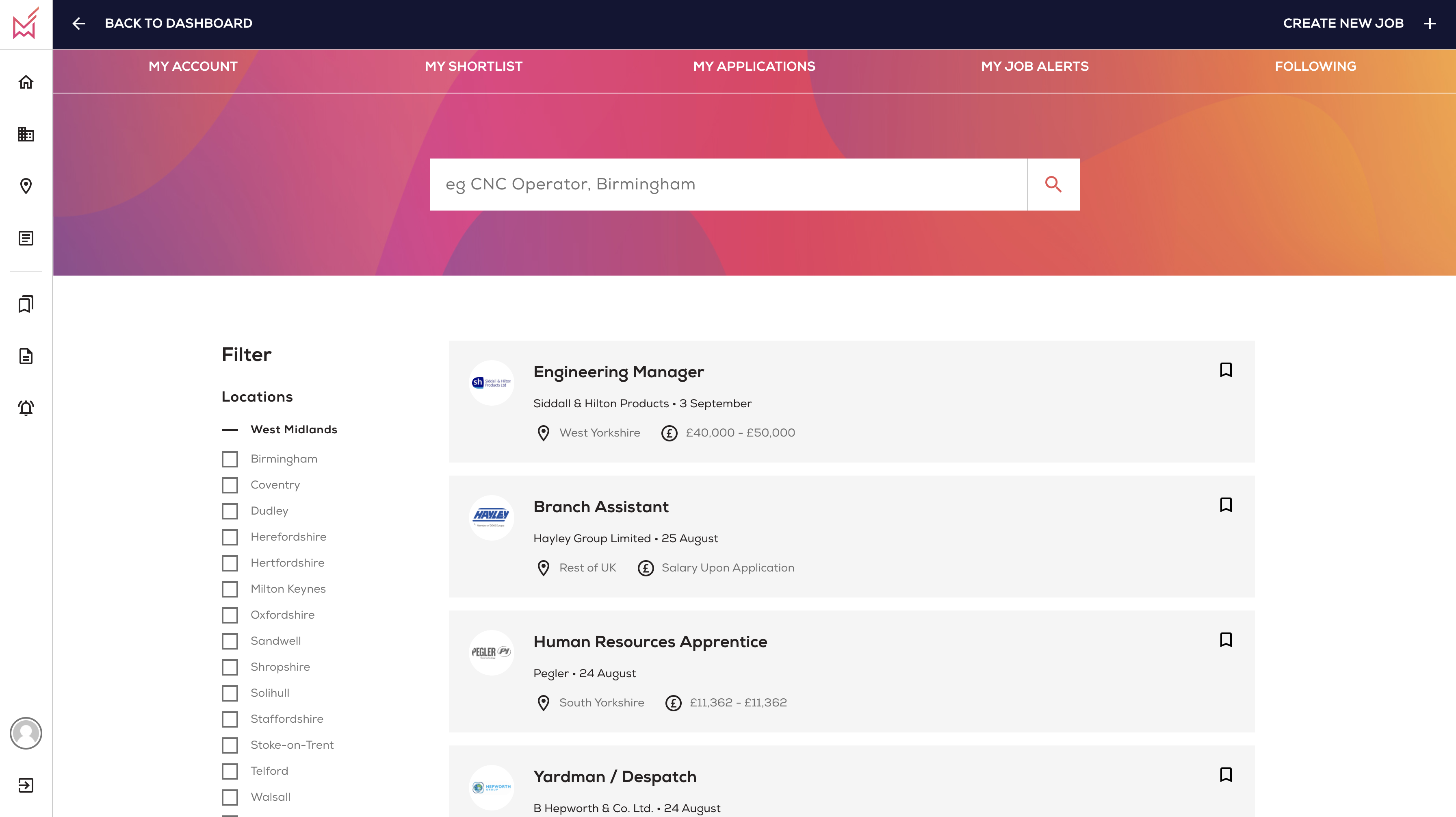This screenshot has height=817, width=1456.
Task: Open the job alerts bell icon in sidebar
Action: [x=26, y=408]
